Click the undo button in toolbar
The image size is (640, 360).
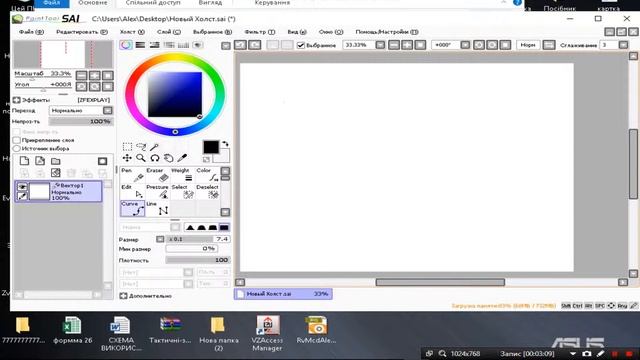[x=240, y=45]
